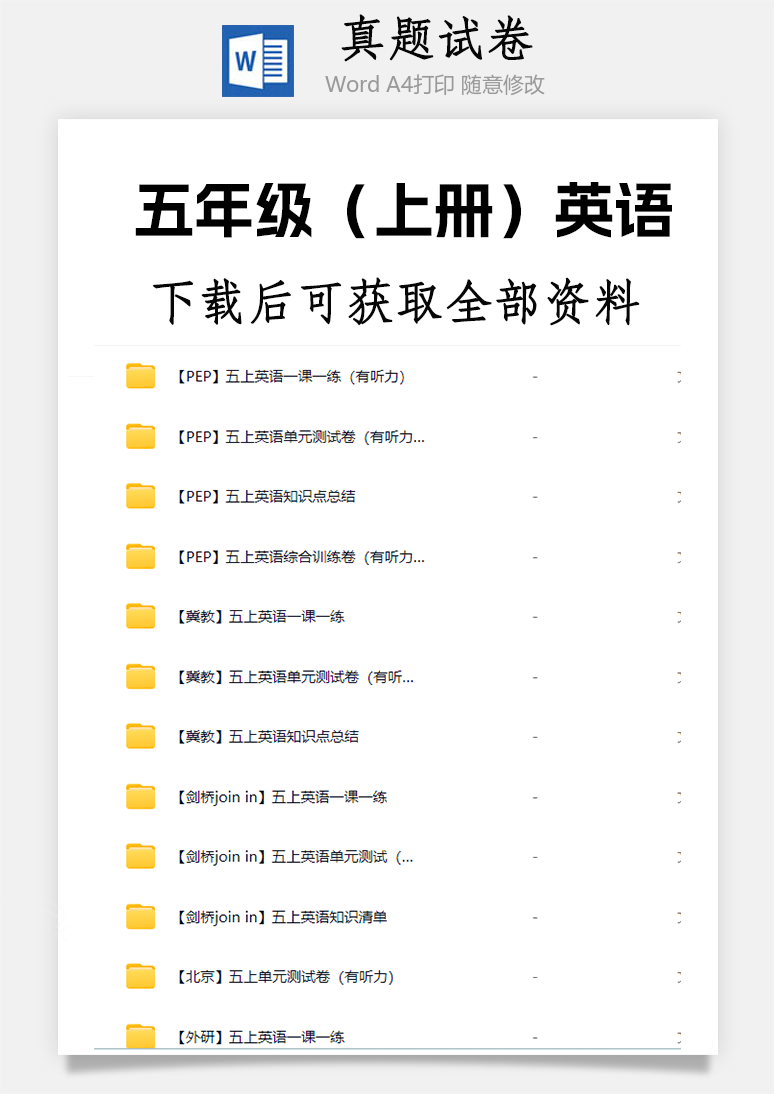This screenshot has width=774, height=1094.
Task: Open folder icon for 【冀教】五上英语单元测试卷
Action: tap(140, 676)
